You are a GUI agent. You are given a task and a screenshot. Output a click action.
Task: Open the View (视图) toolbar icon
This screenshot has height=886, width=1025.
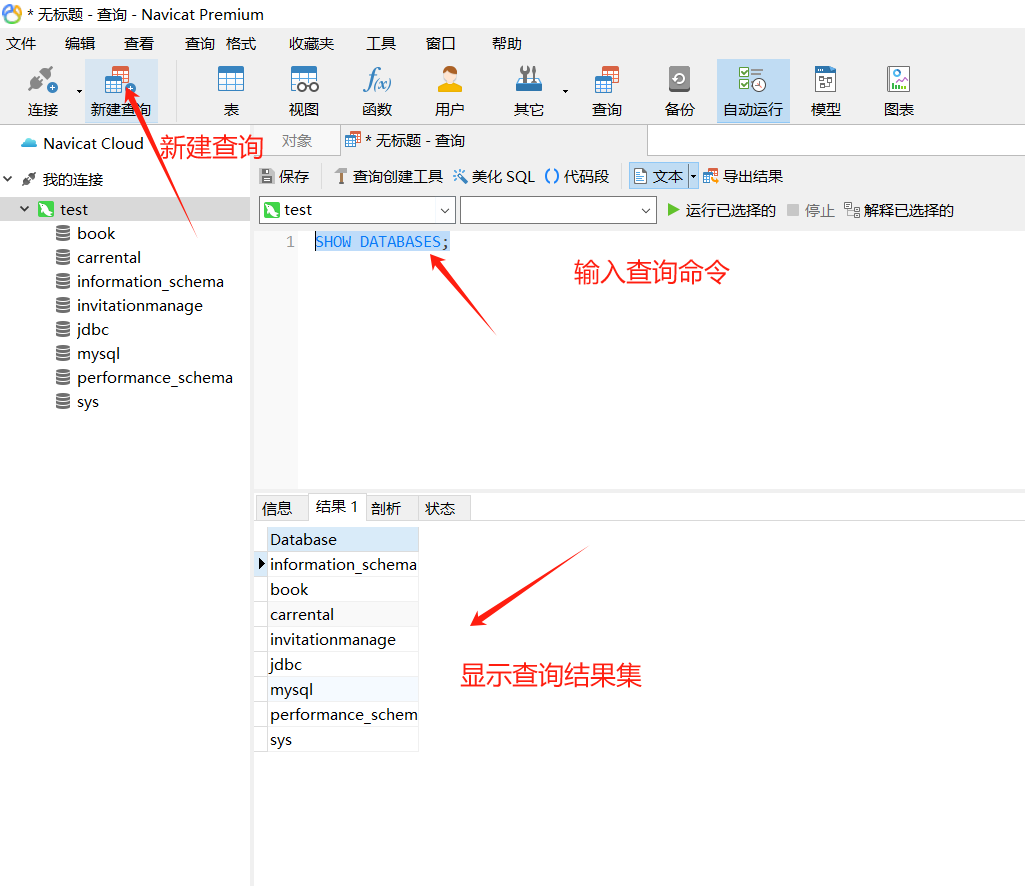pyautogui.click(x=304, y=82)
